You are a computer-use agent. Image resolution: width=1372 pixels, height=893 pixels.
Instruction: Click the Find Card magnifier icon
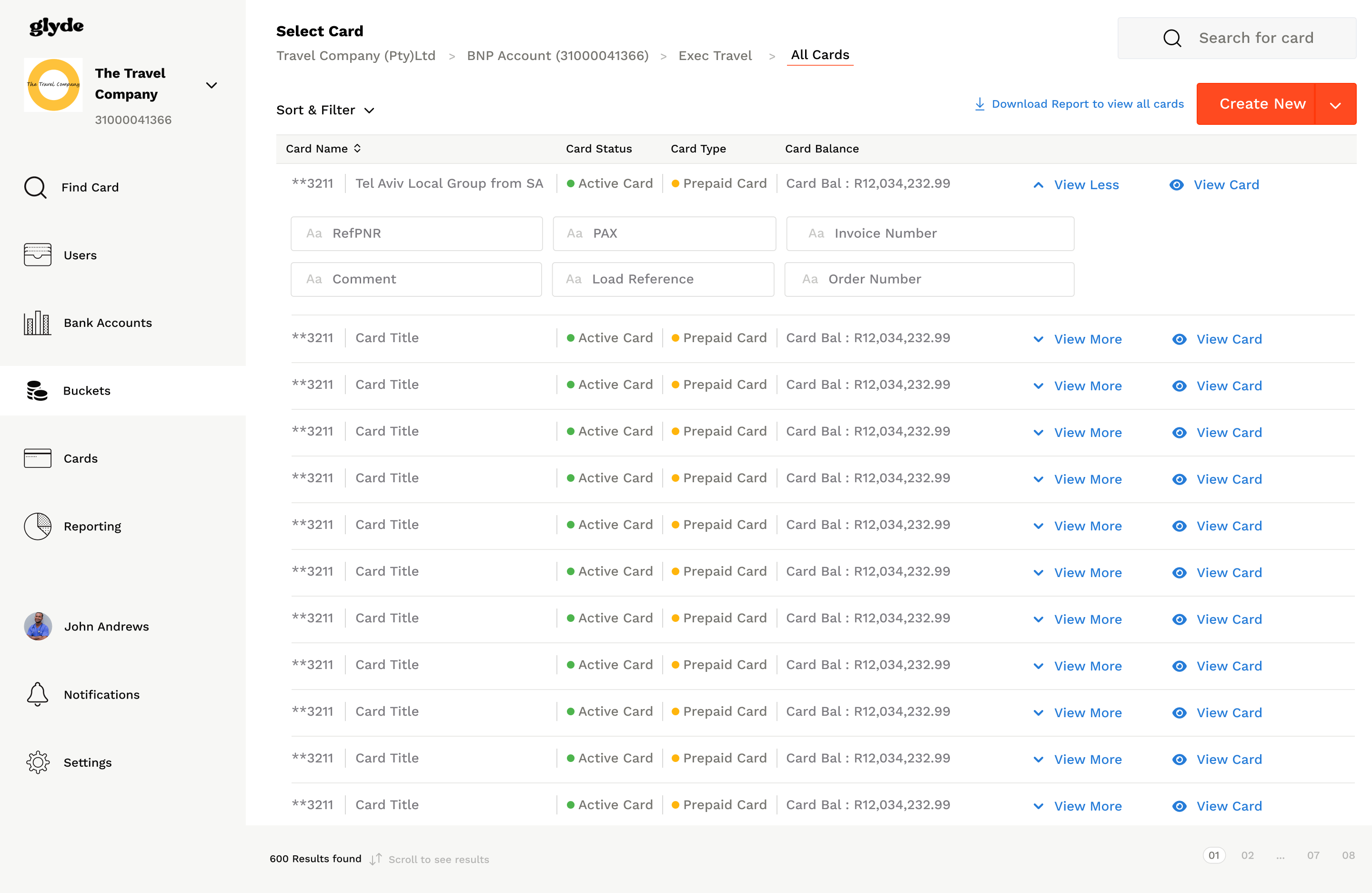36,187
